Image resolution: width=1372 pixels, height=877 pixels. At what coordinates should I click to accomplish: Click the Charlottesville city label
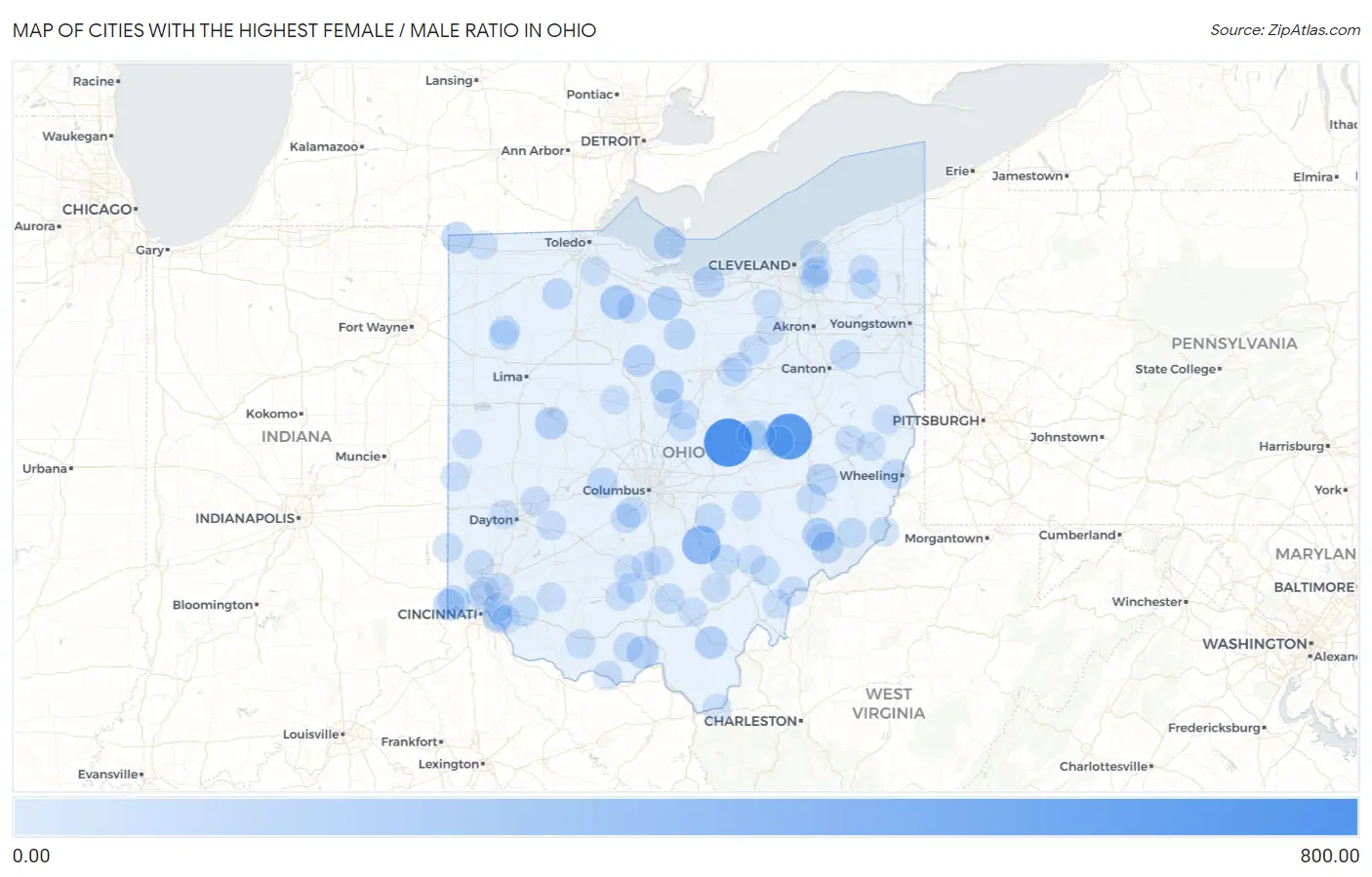tap(1104, 767)
